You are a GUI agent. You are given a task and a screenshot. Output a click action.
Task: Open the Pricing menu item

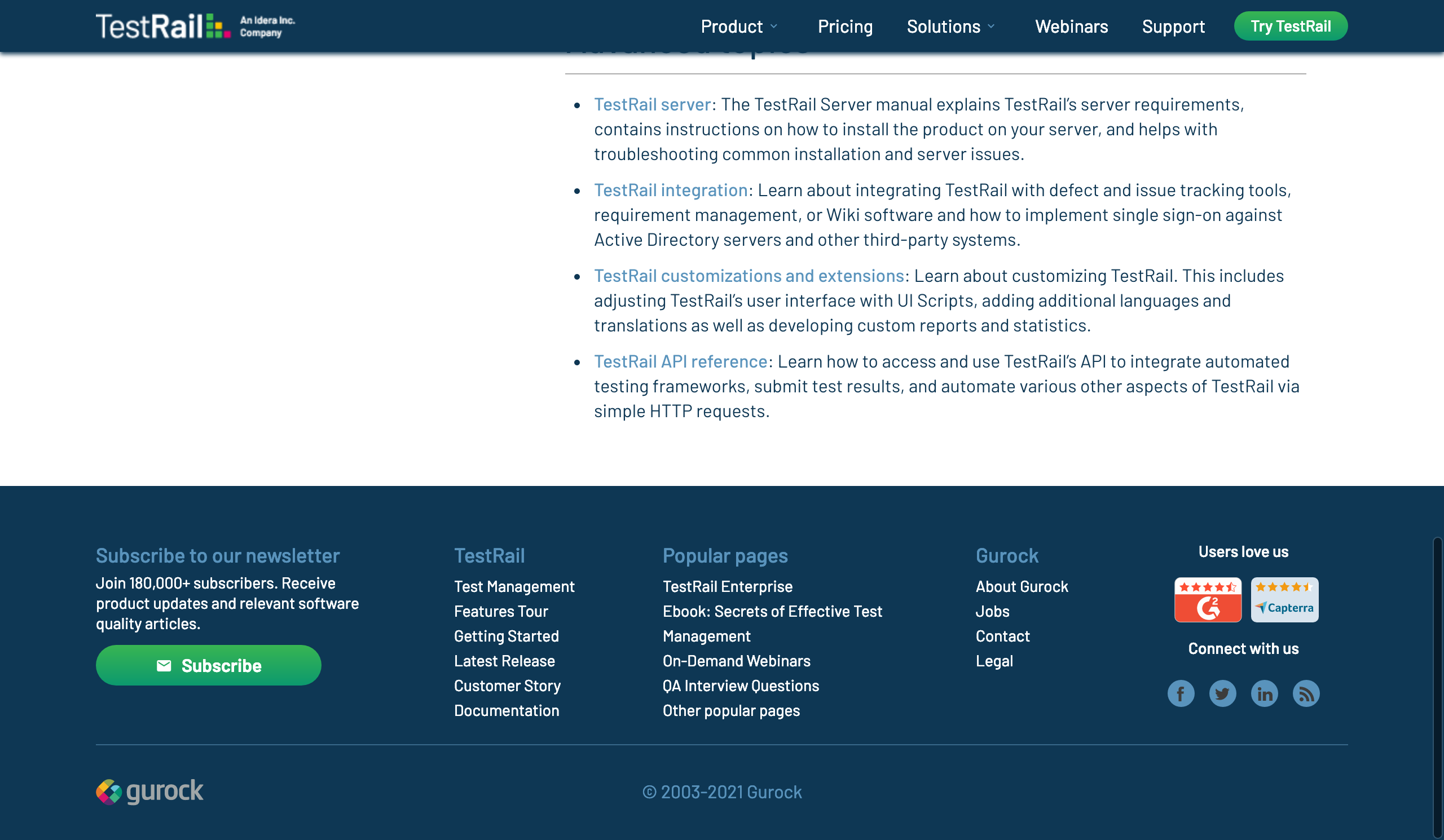tap(844, 26)
